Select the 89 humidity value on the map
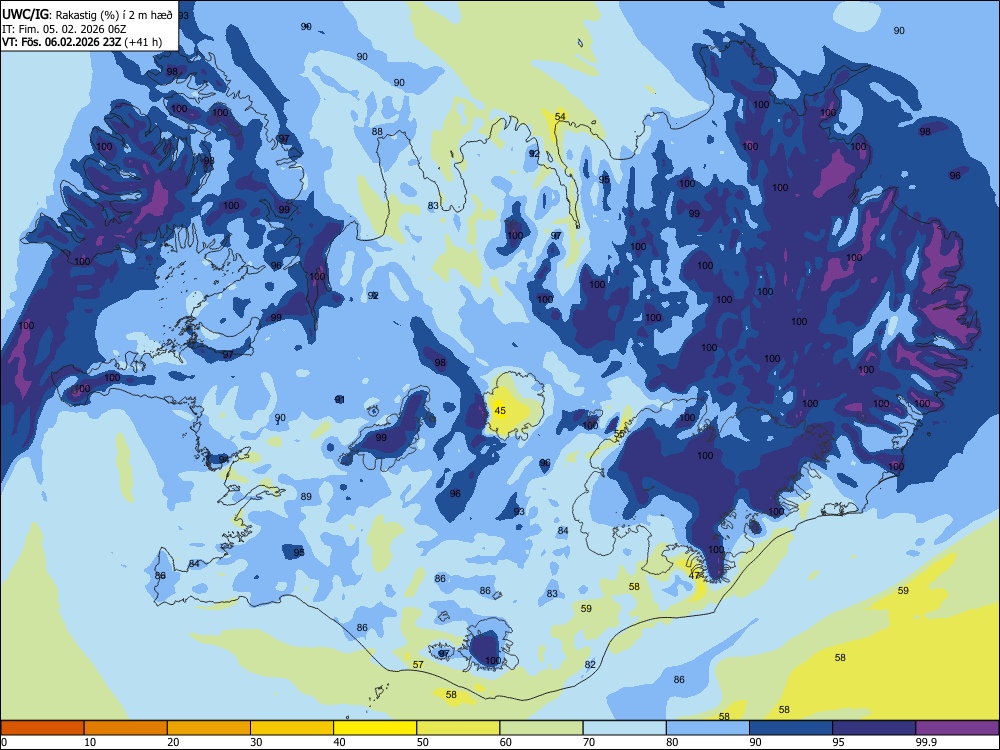Screen dimensions: 1000x750 click(306, 497)
